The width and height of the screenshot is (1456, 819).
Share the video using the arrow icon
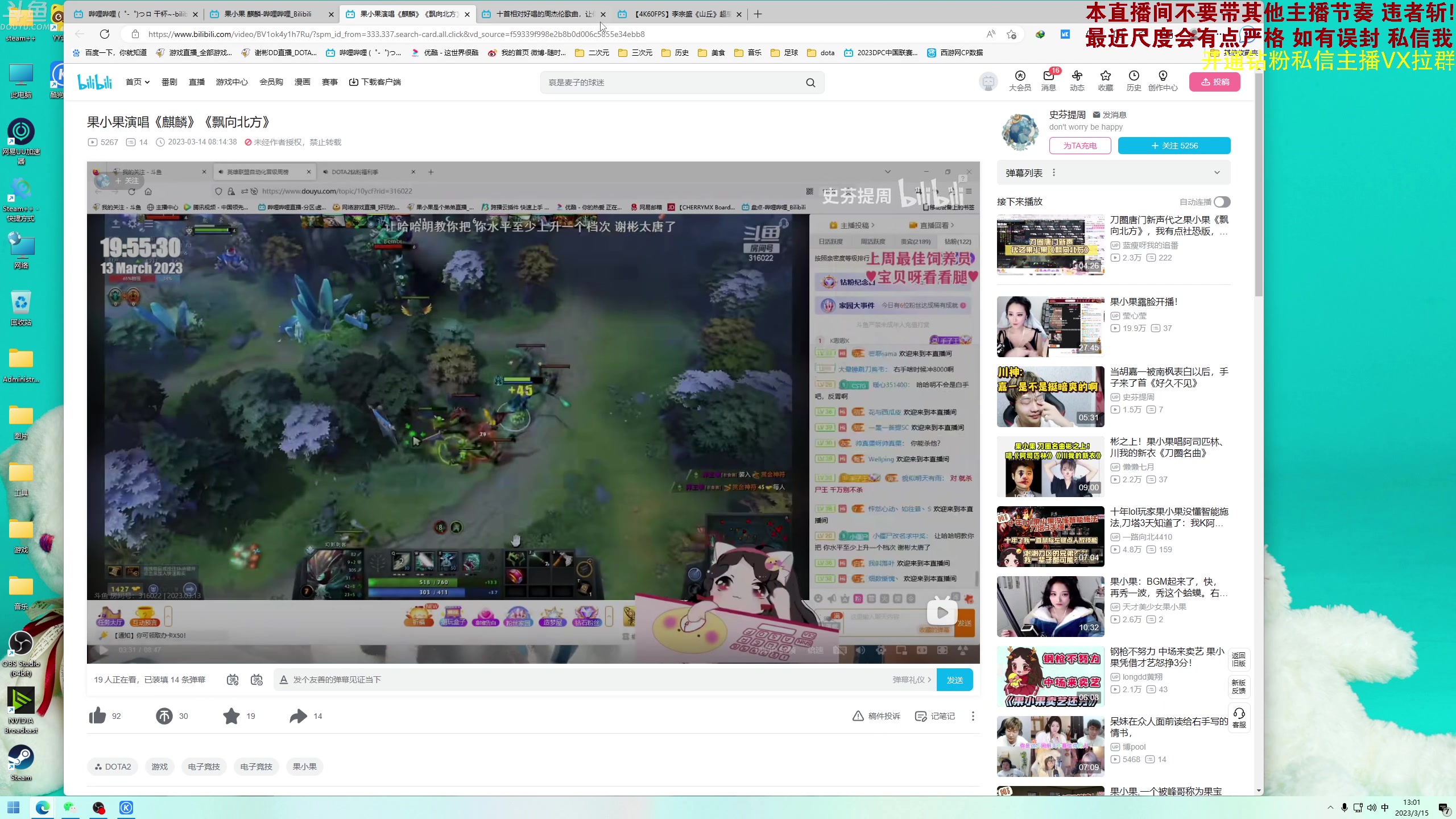pos(298,716)
